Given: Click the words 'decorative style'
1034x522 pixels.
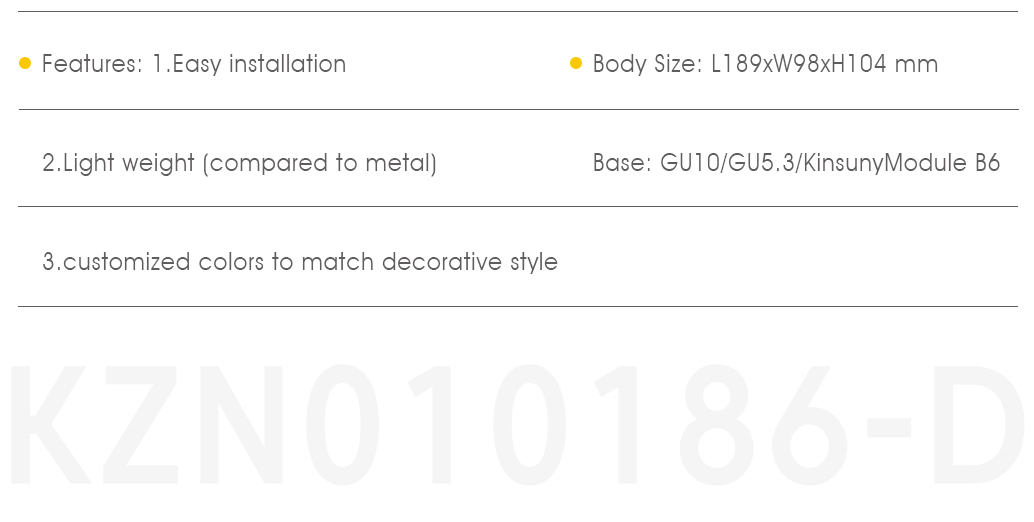Looking at the screenshot, I should point(470,262).
